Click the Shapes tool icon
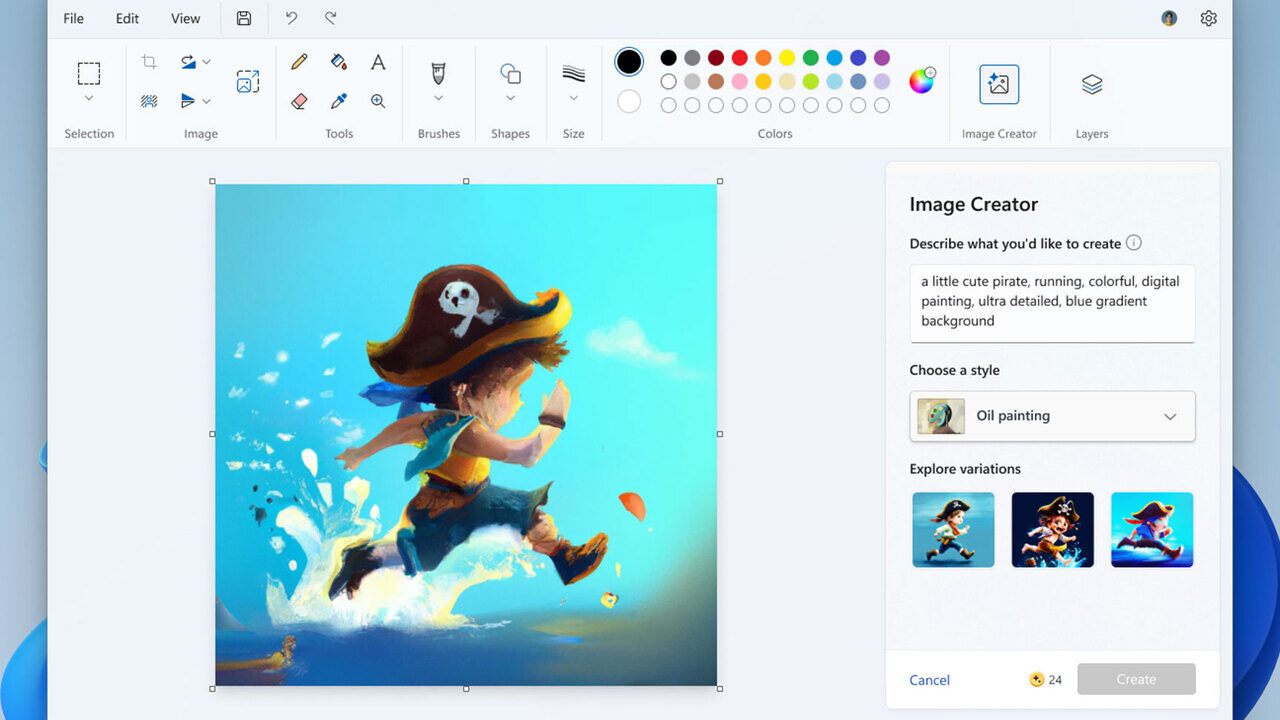Viewport: 1280px width, 720px height. (x=511, y=73)
